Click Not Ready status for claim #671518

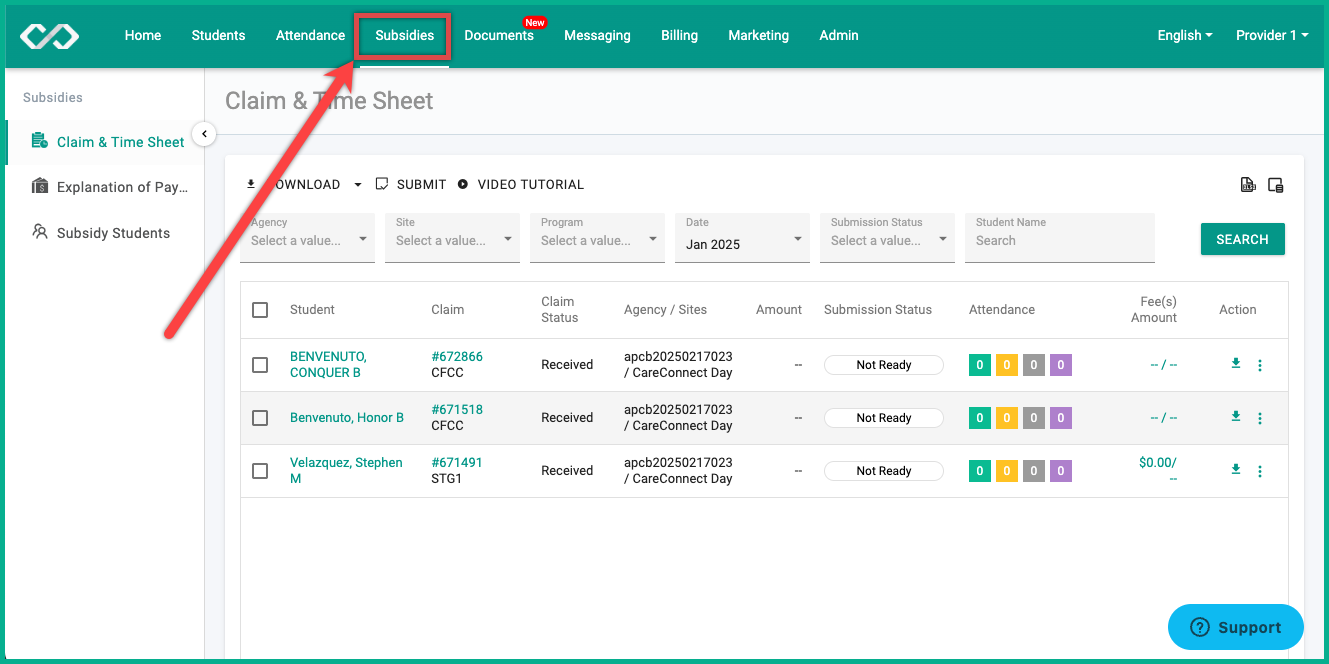coord(884,418)
